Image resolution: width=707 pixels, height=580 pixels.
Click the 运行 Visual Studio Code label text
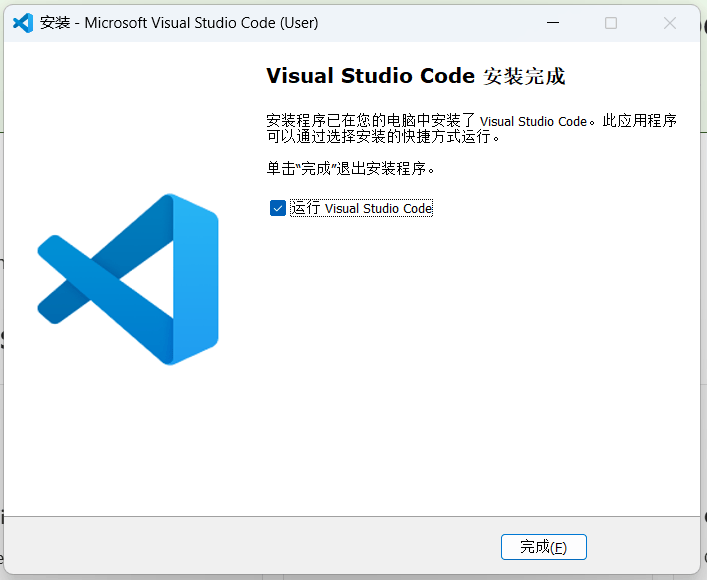[x=361, y=208]
